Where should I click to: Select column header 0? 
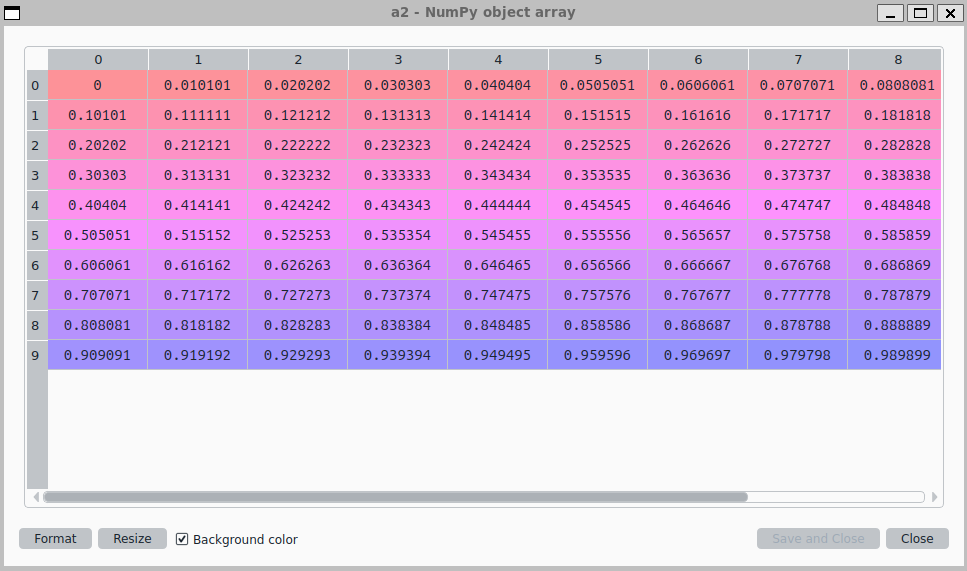98,59
